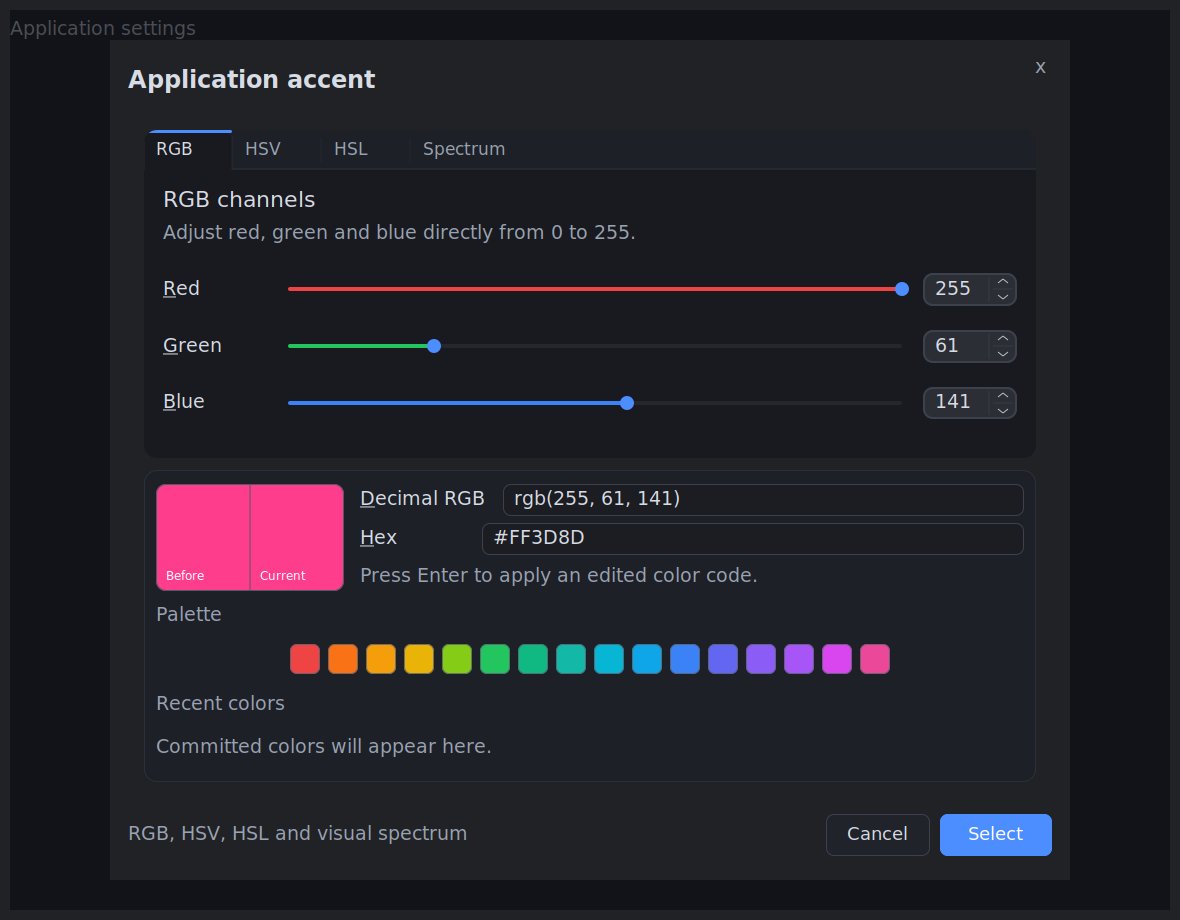
Task: Decrement the Red value with down arrow
Action: pyautogui.click(x=1002, y=297)
